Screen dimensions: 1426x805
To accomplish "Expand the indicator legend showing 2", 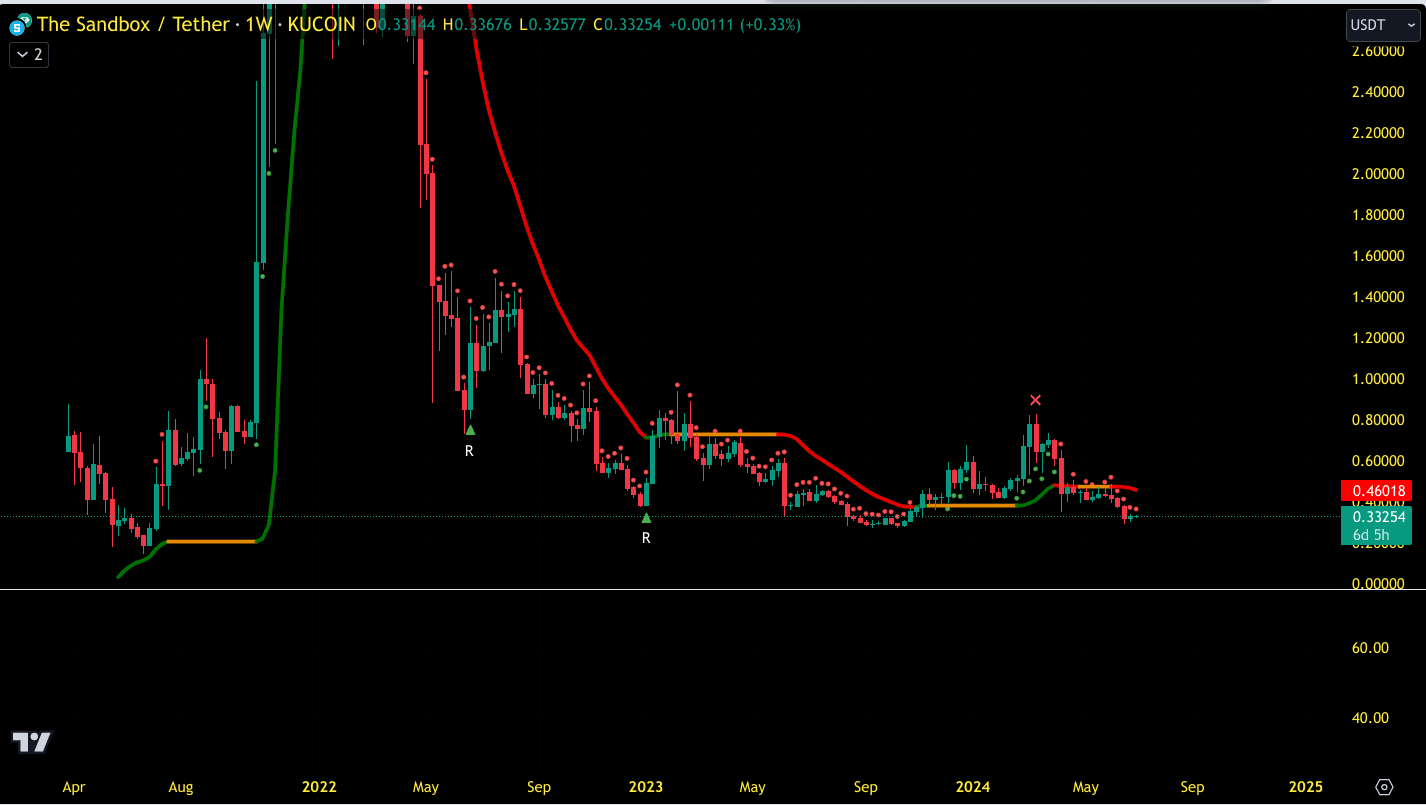I will 29,55.
